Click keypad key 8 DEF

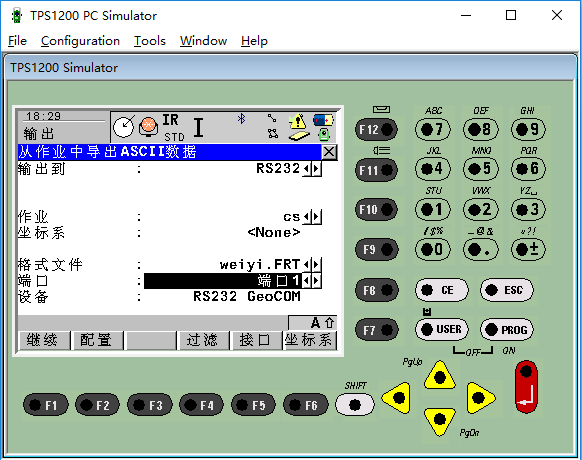(x=481, y=130)
